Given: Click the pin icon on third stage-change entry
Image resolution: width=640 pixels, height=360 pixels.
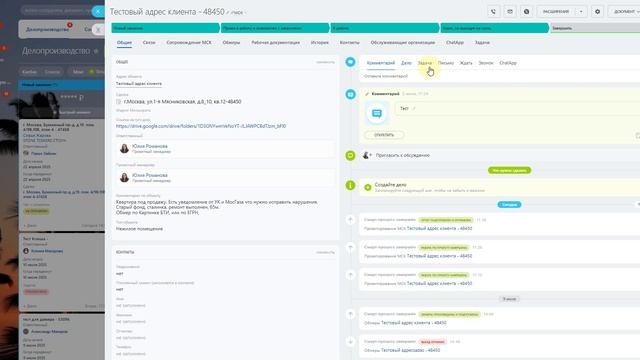Looking at the screenshot, I should tap(350, 275).
